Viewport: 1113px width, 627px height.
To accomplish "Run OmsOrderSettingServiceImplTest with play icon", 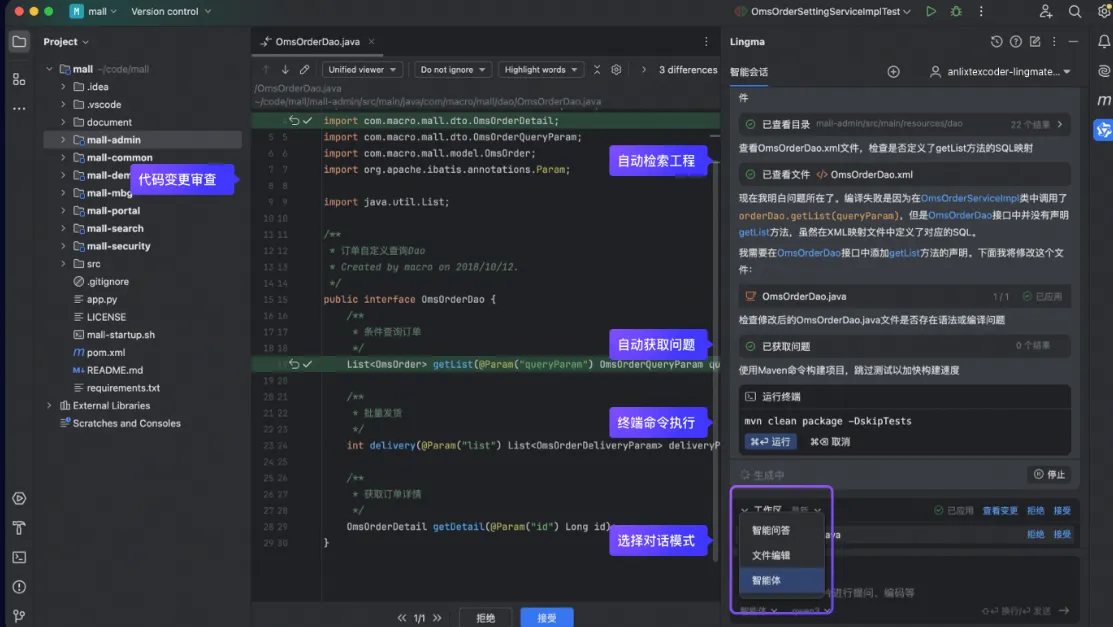I will click(x=931, y=11).
